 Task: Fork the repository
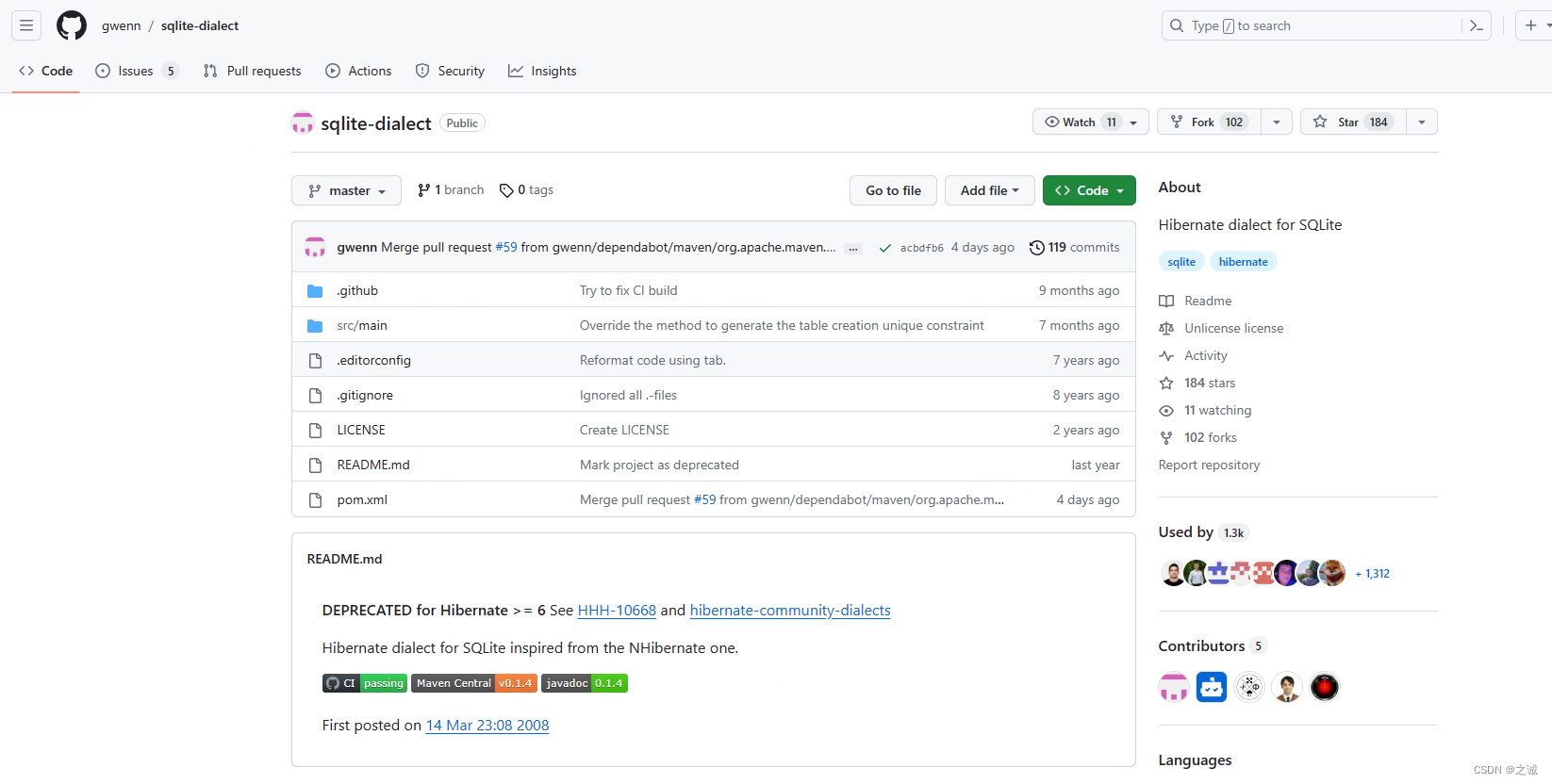coord(1210,122)
